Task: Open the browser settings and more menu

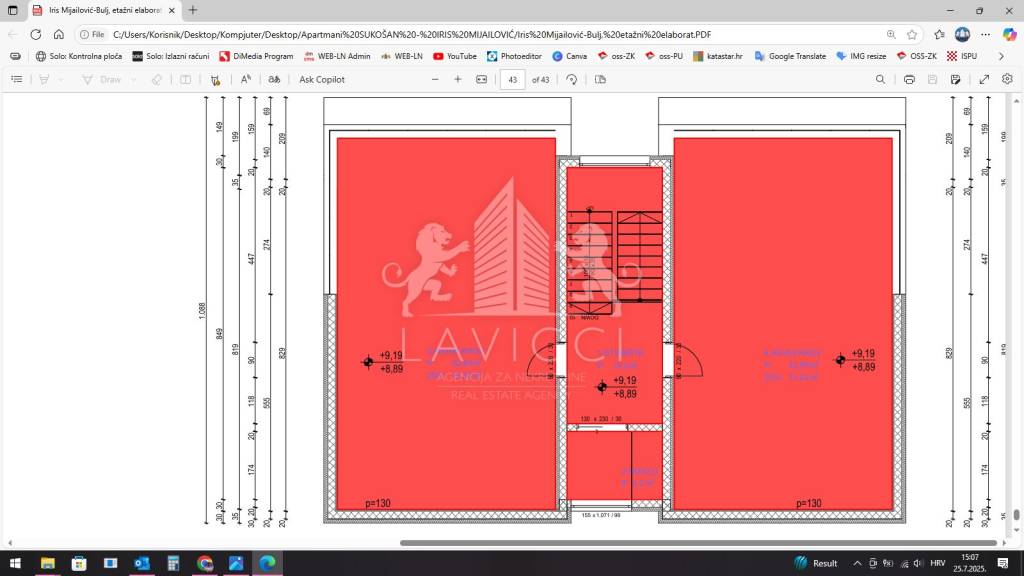Action: tap(985, 35)
